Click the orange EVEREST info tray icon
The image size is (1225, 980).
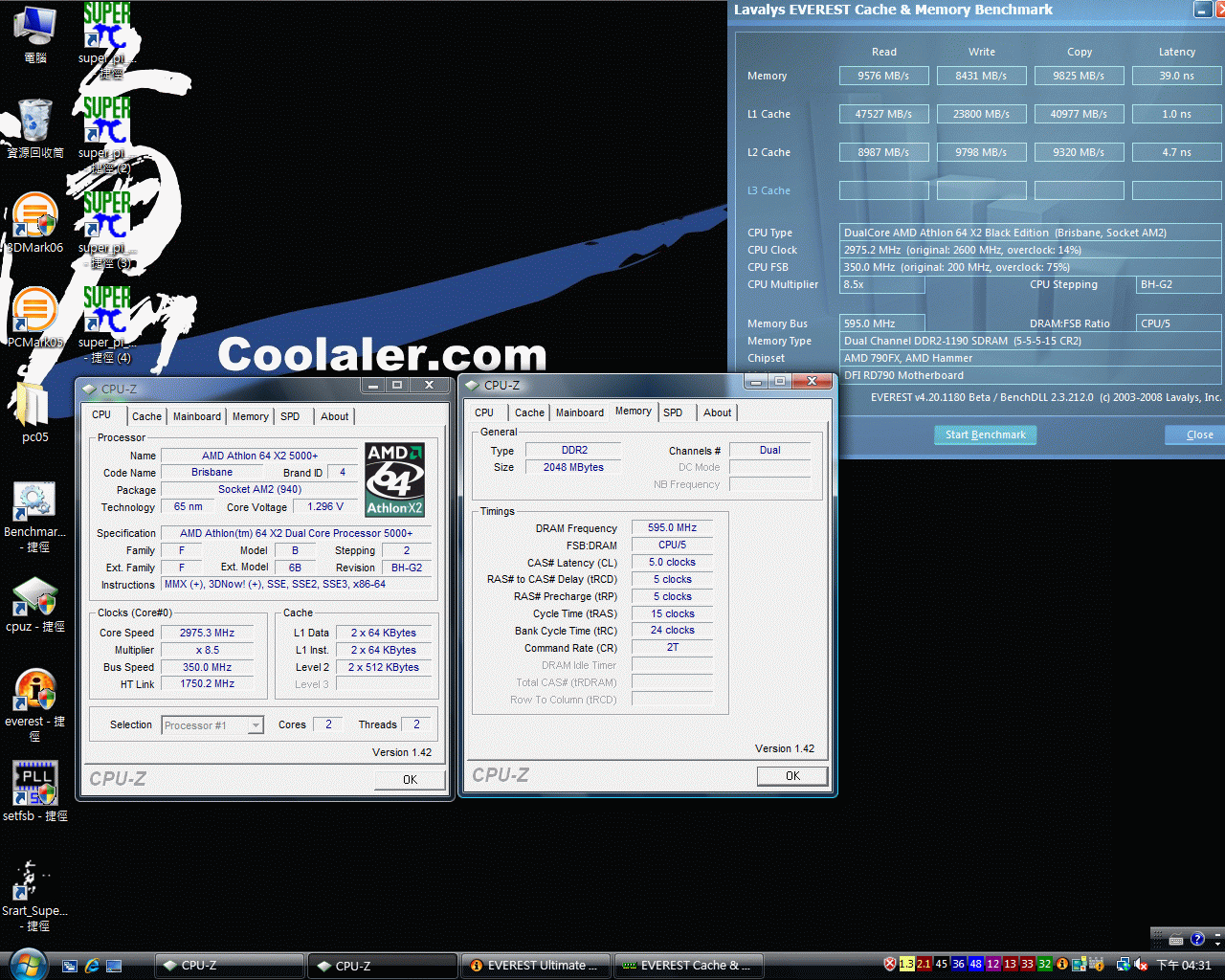pyautogui.click(x=1061, y=965)
